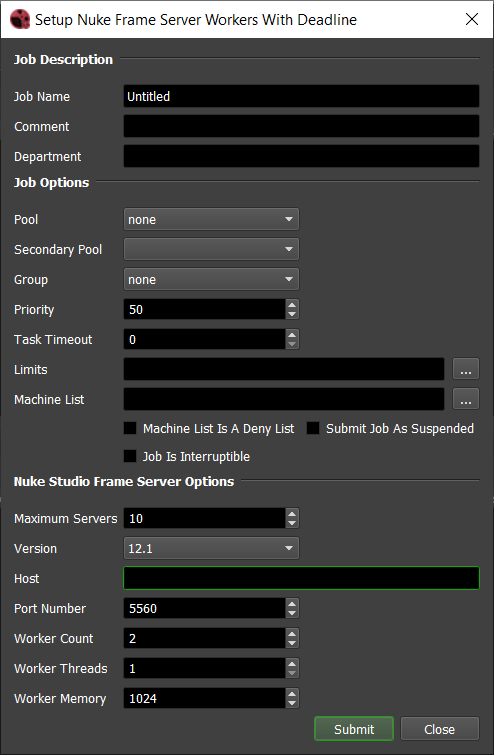Submit the frame server job
This screenshot has width=494, height=755.
point(354,729)
